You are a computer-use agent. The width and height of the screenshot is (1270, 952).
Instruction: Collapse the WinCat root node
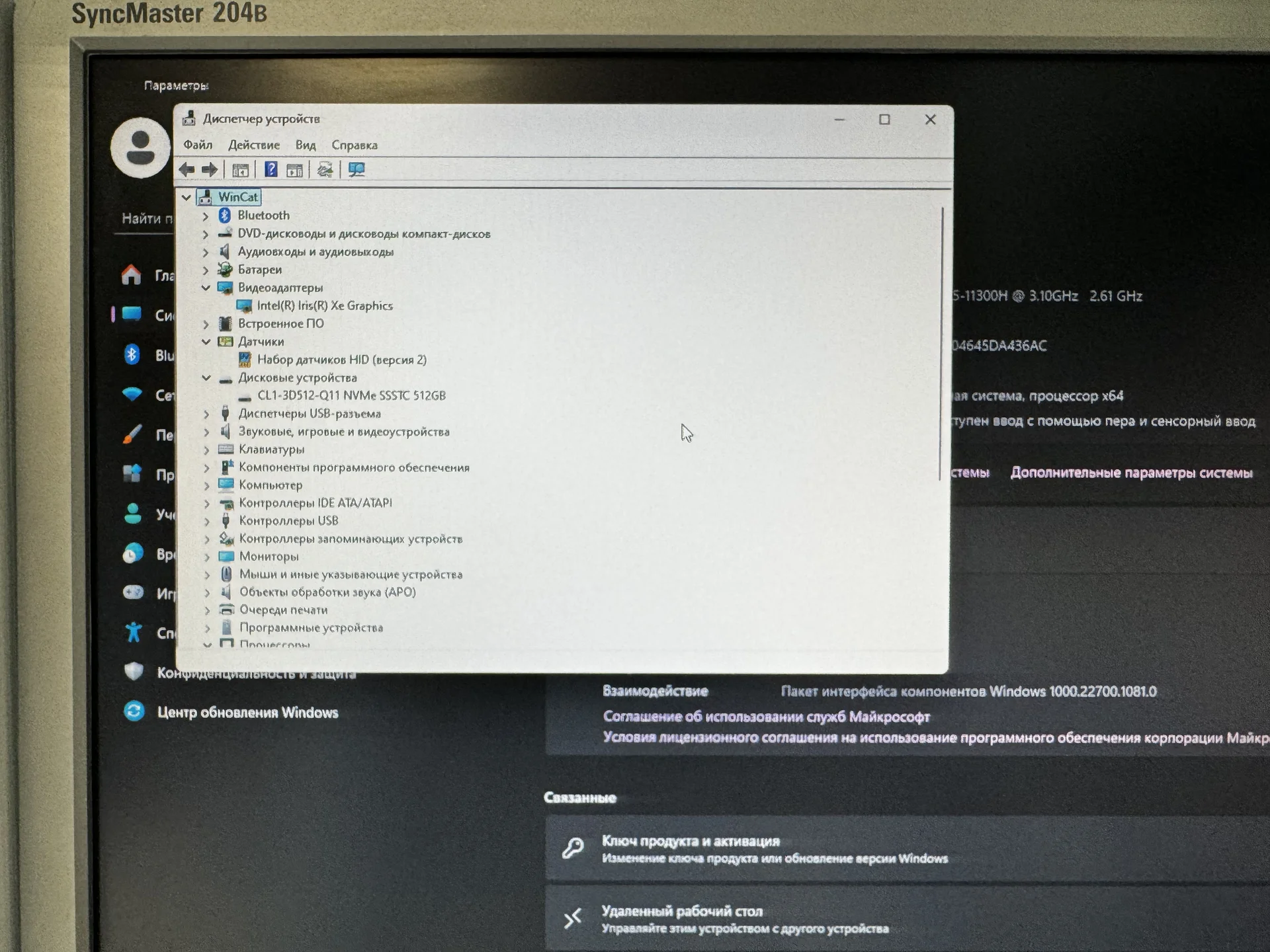(187, 197)
